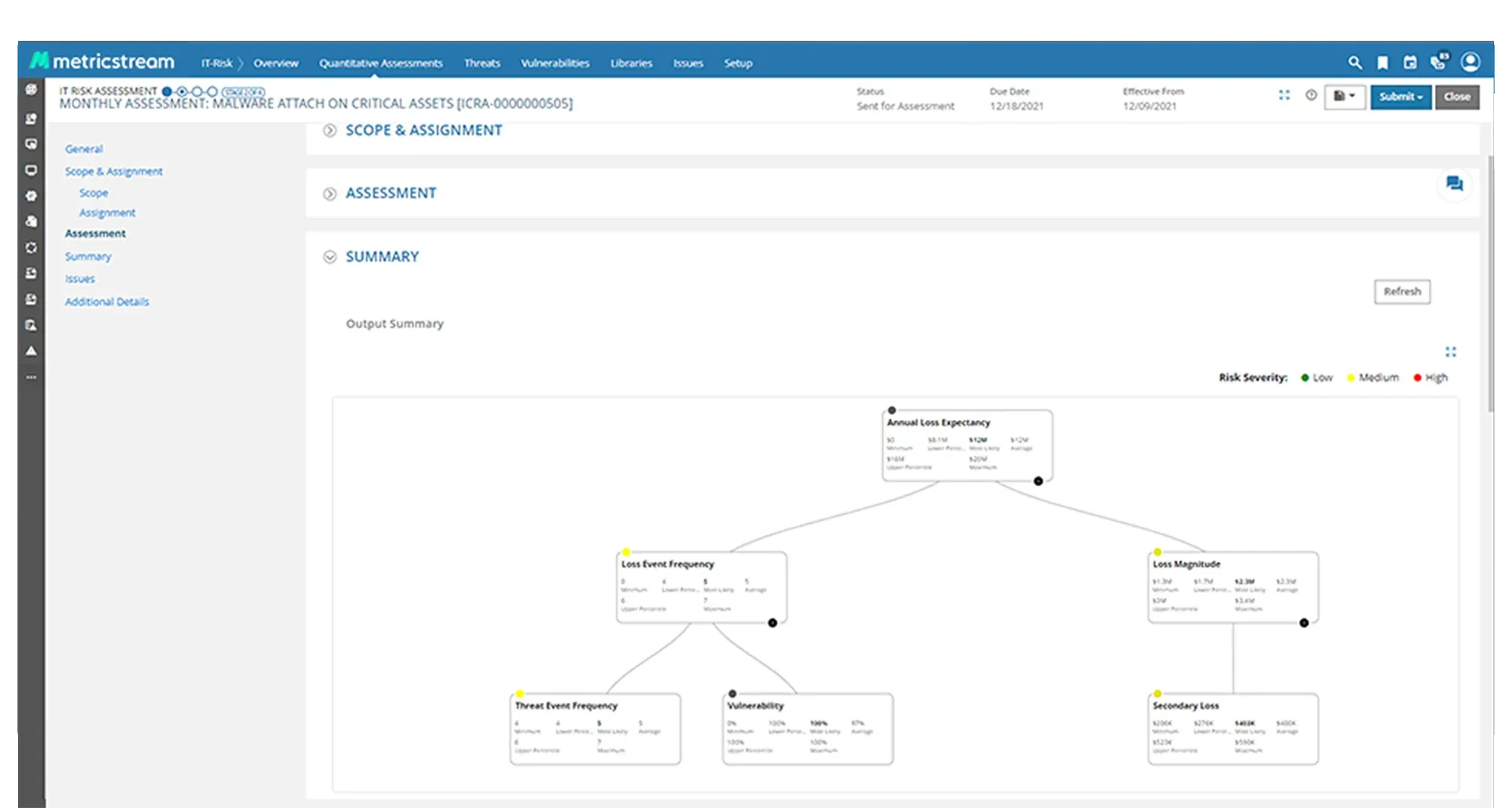Click the document search icon in sidebar
The height and width of the screenshot is (808, 1512).
coord(31,325)
